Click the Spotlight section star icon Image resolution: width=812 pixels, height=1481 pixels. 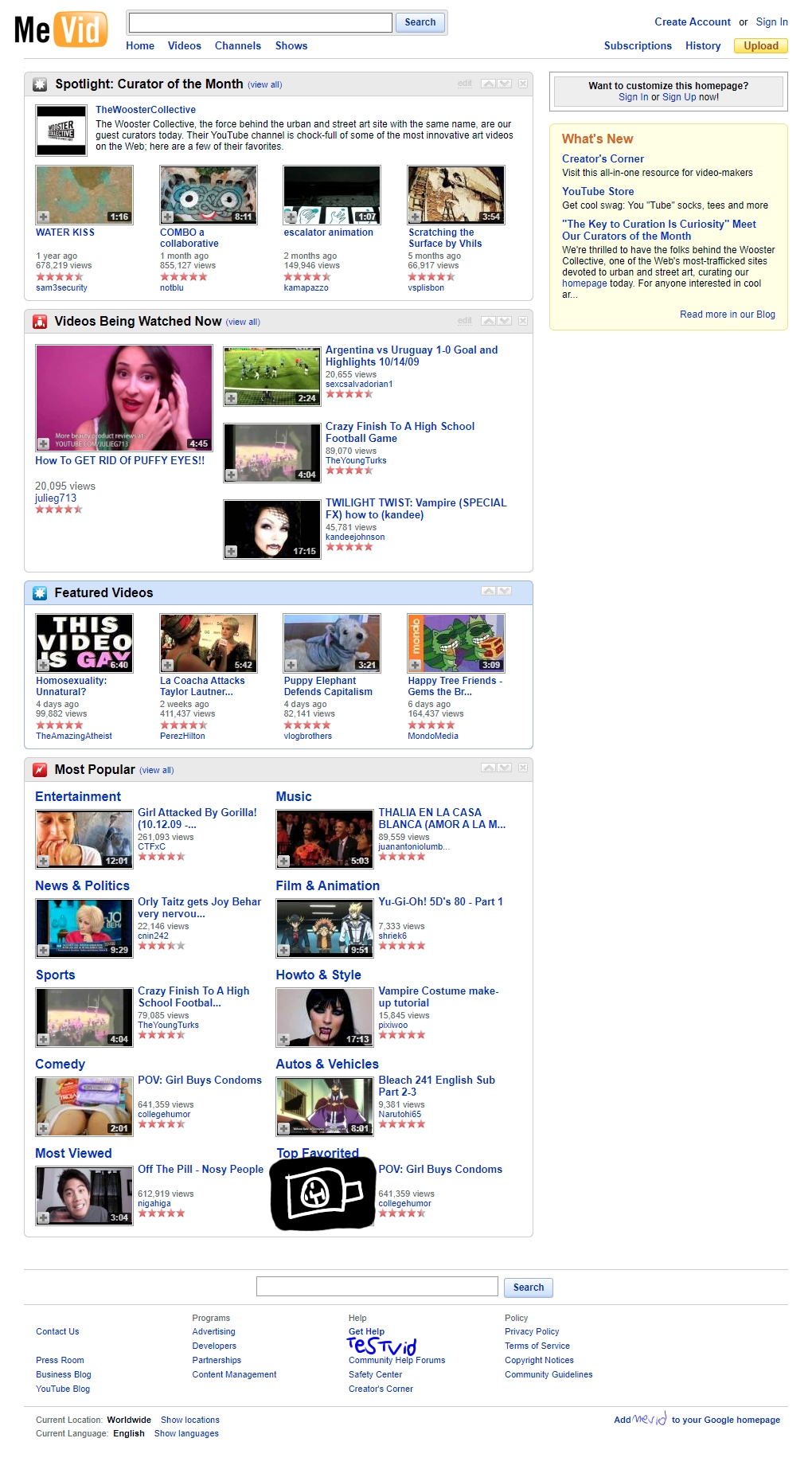pos(40,84)
